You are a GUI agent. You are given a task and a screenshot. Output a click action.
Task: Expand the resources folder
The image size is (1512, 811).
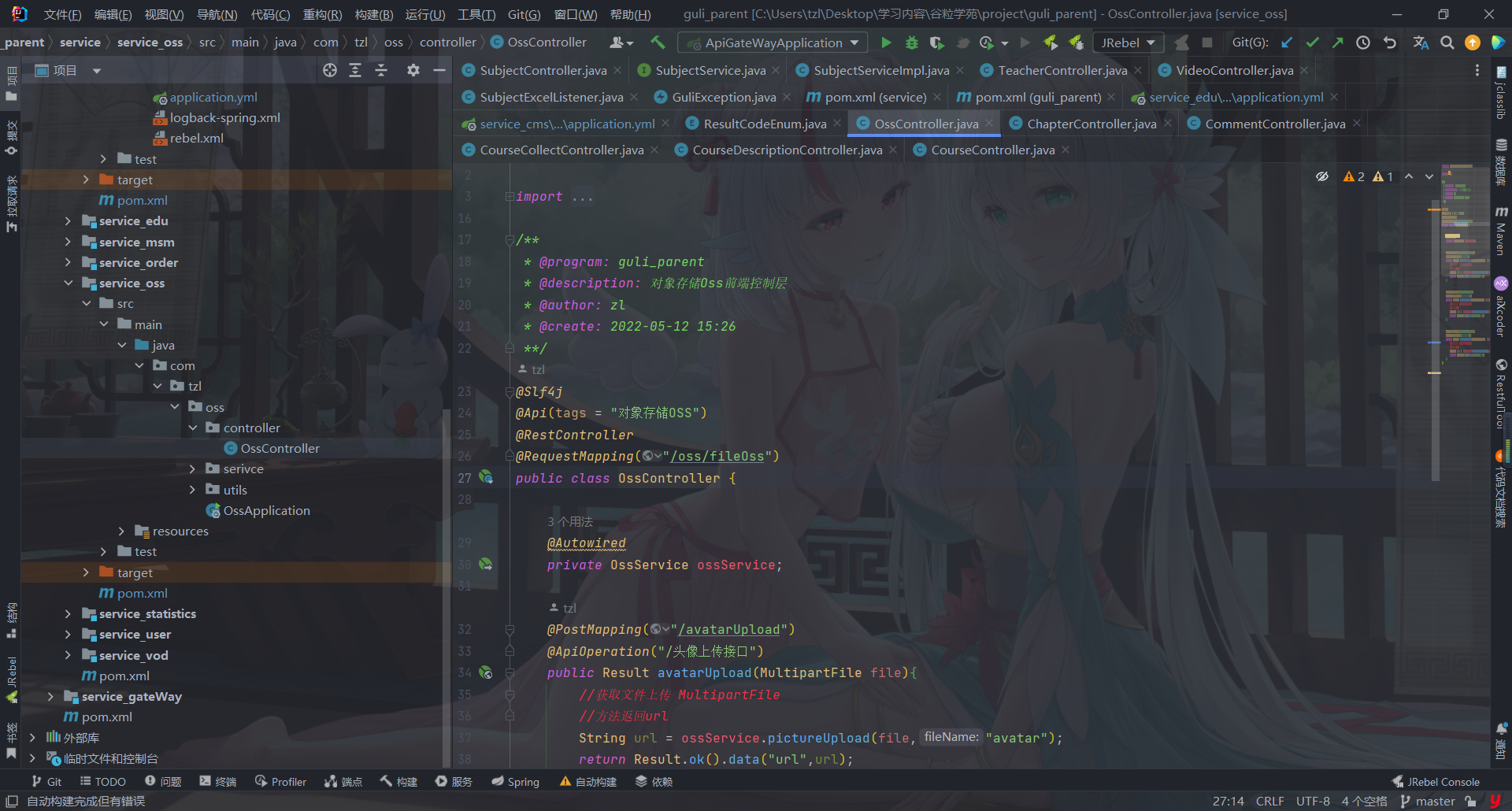(121, 531)
